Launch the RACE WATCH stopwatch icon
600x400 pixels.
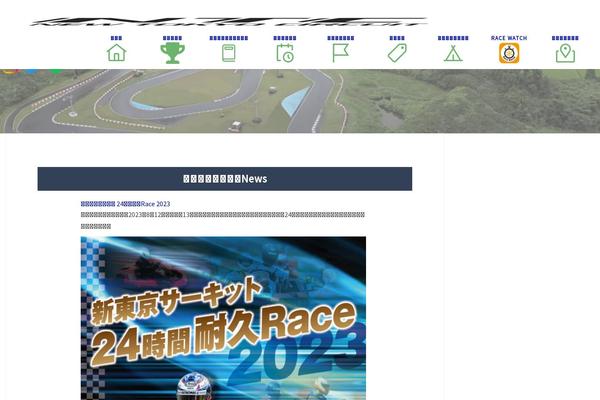pyautogui.click(x=509, y=53)
